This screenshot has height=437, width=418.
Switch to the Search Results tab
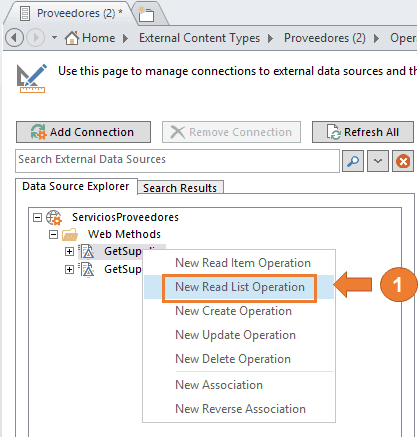click(180, 188)
